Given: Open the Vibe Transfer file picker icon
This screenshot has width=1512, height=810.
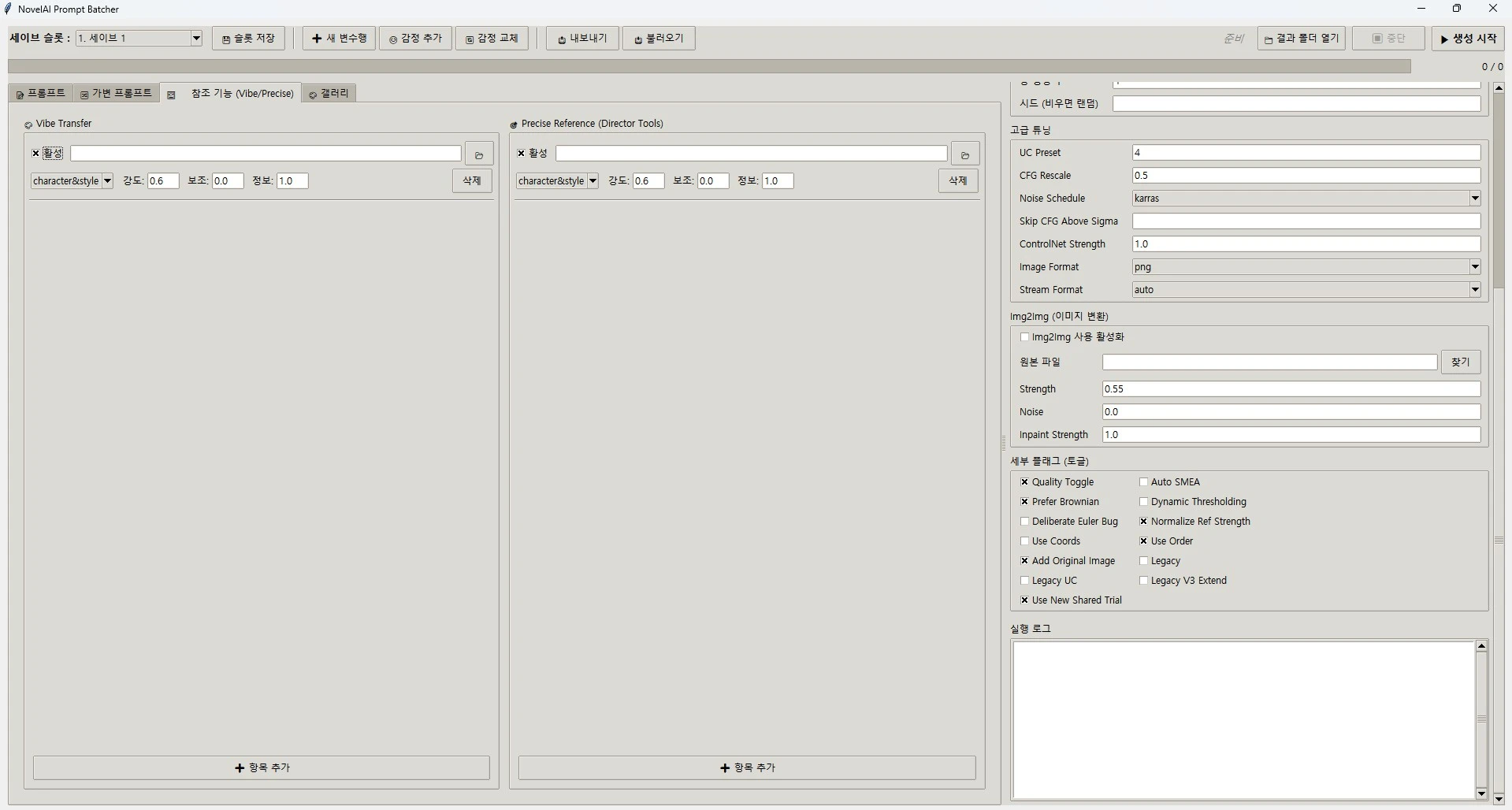Looking at the screenshot, I should click(479, 154).
